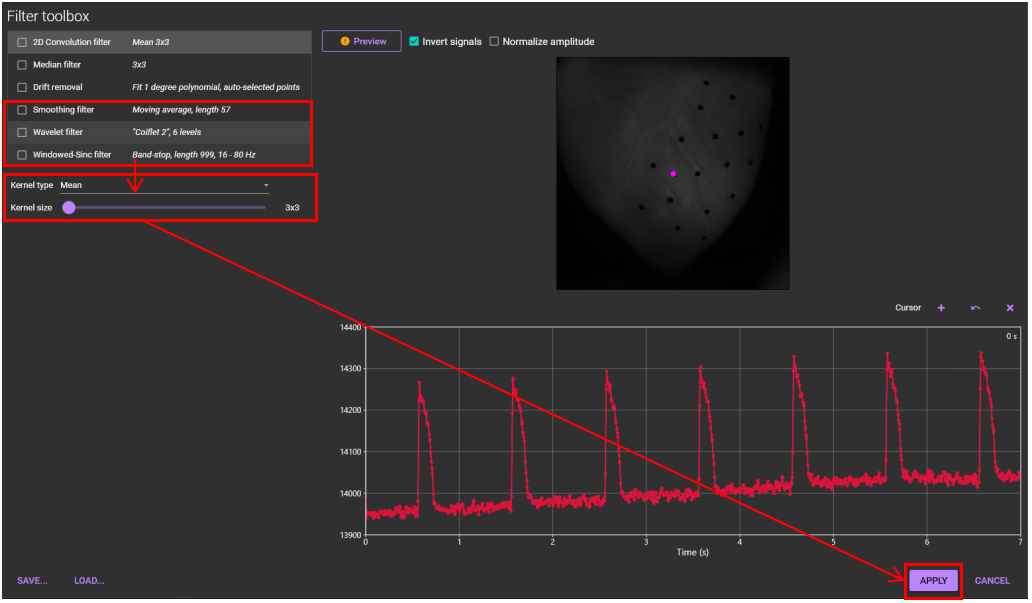Open the Kernel type dropdown
This screenshot has height=603, width=1032.
164,185
